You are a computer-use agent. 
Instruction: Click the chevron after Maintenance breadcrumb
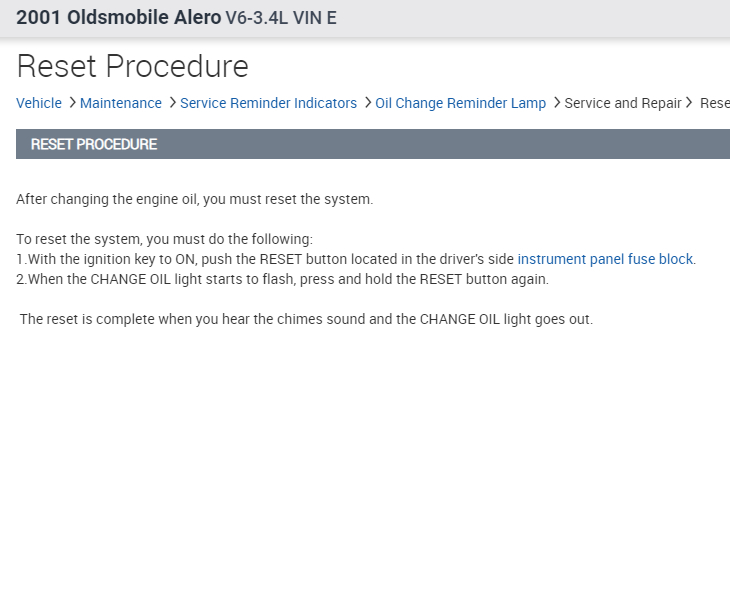click(172, 103)
